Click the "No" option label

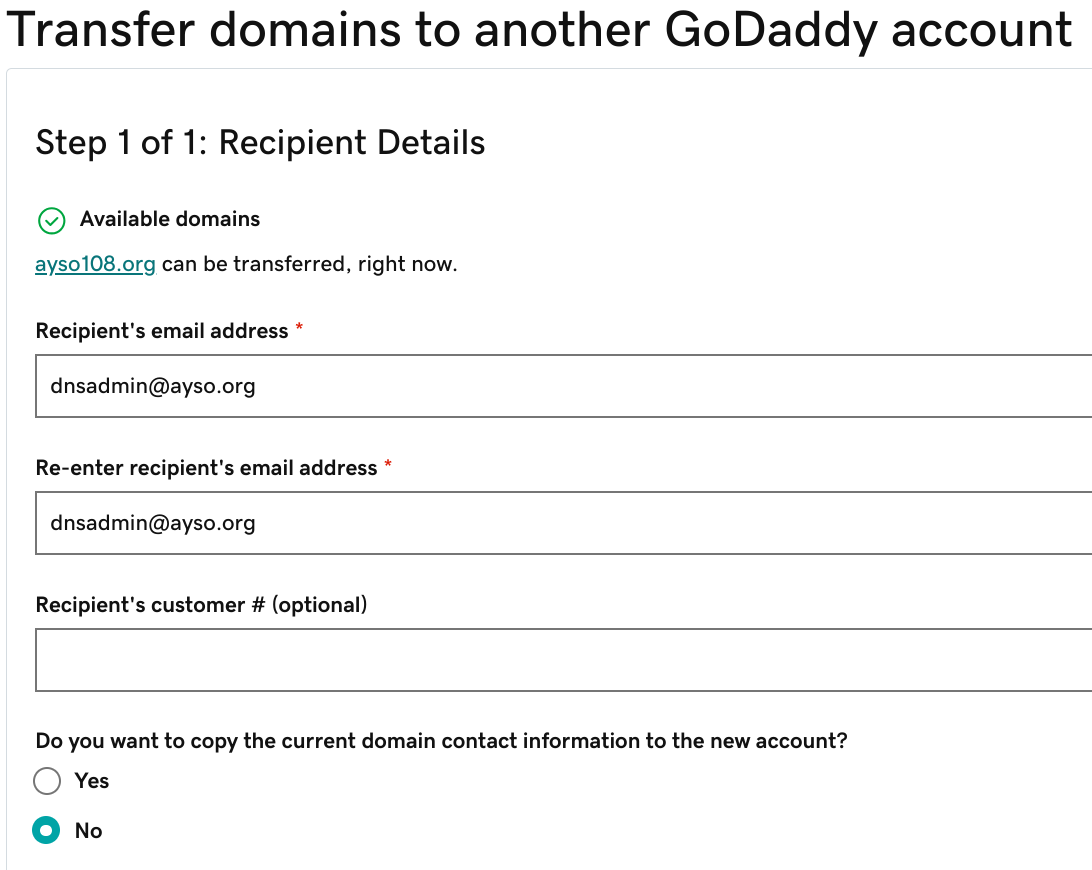(89, 831)
